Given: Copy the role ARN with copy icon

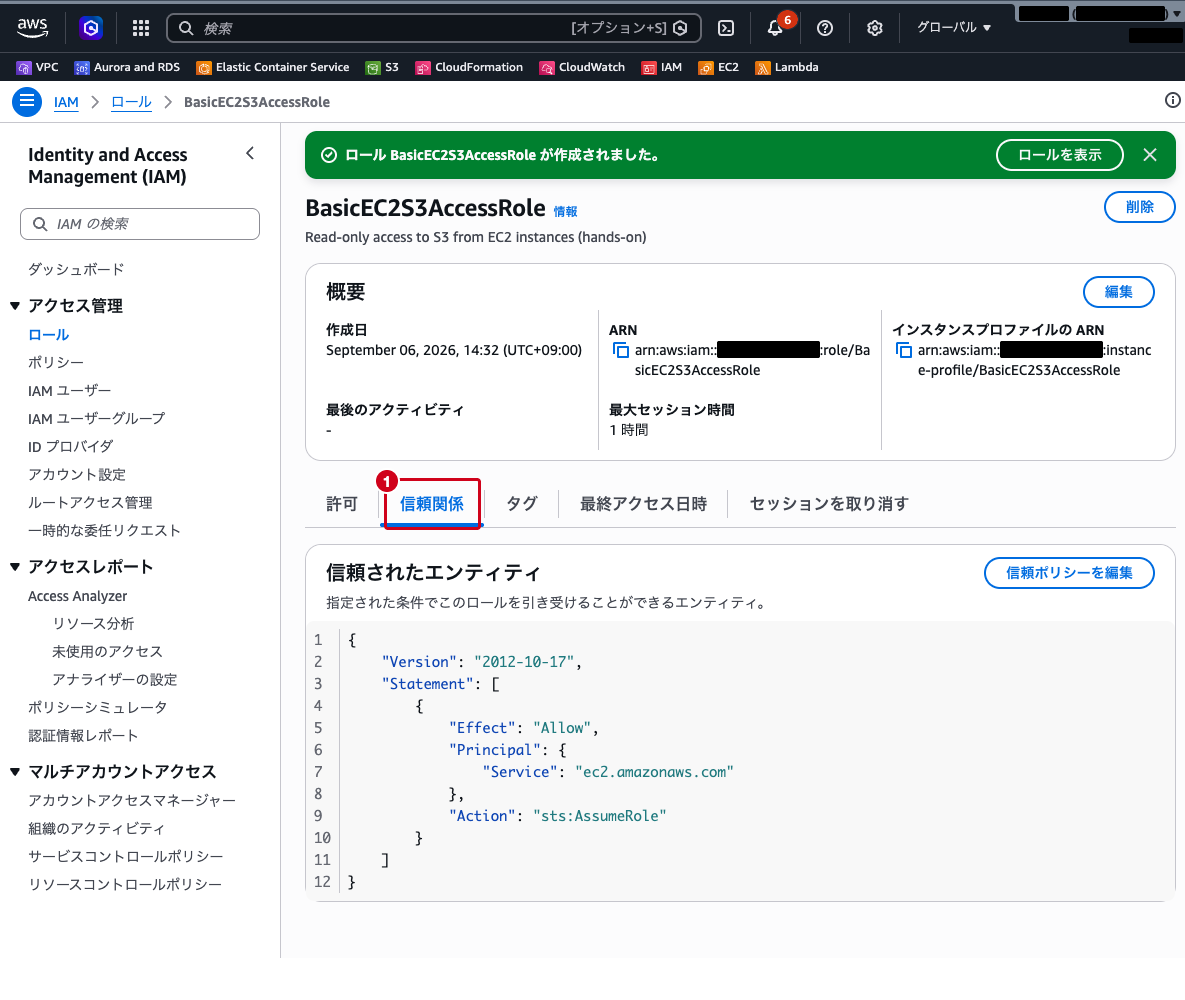Looking at the screenshot, I should coord(620,350).
